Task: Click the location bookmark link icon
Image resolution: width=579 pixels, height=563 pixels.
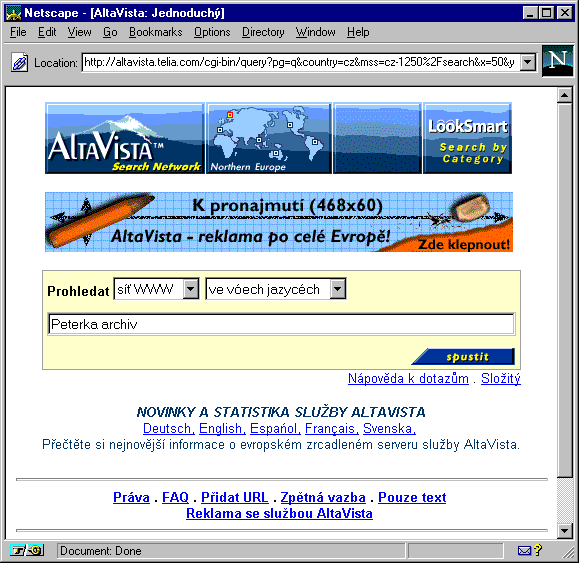Action: (19, 62)
